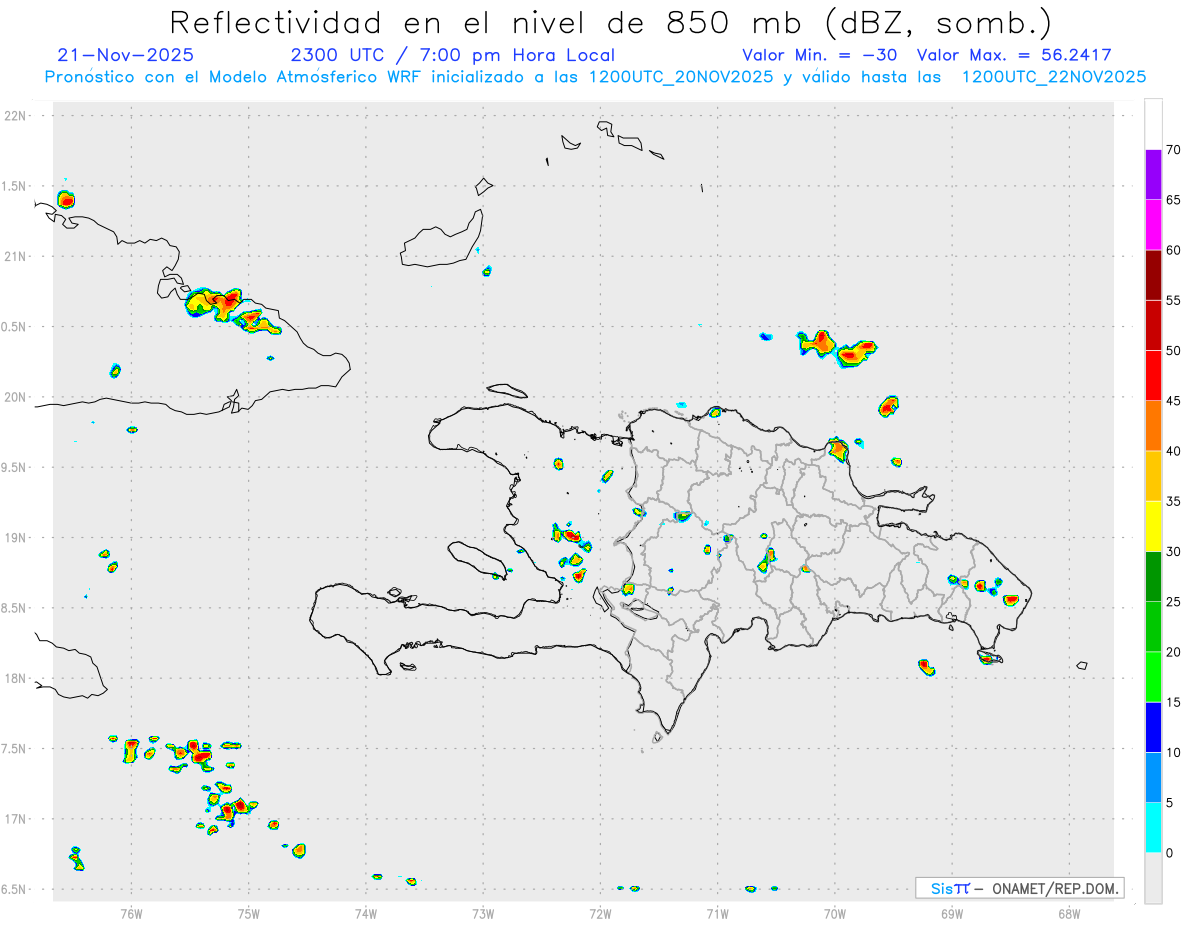The image size is (1200, 927).
Task: Select the '73W' longitude label
Action: (x=483, y=913)
